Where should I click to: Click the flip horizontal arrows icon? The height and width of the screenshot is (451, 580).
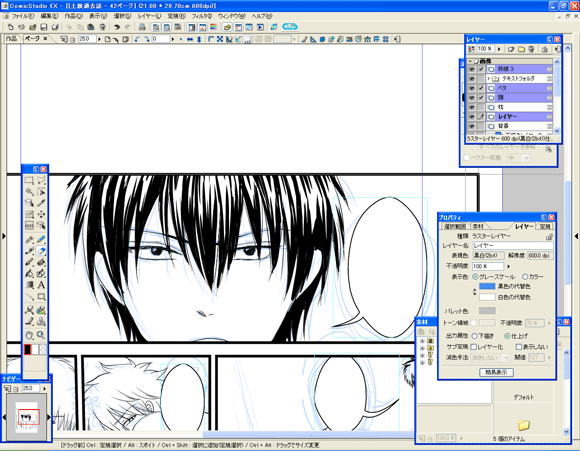tap(190, 39)
